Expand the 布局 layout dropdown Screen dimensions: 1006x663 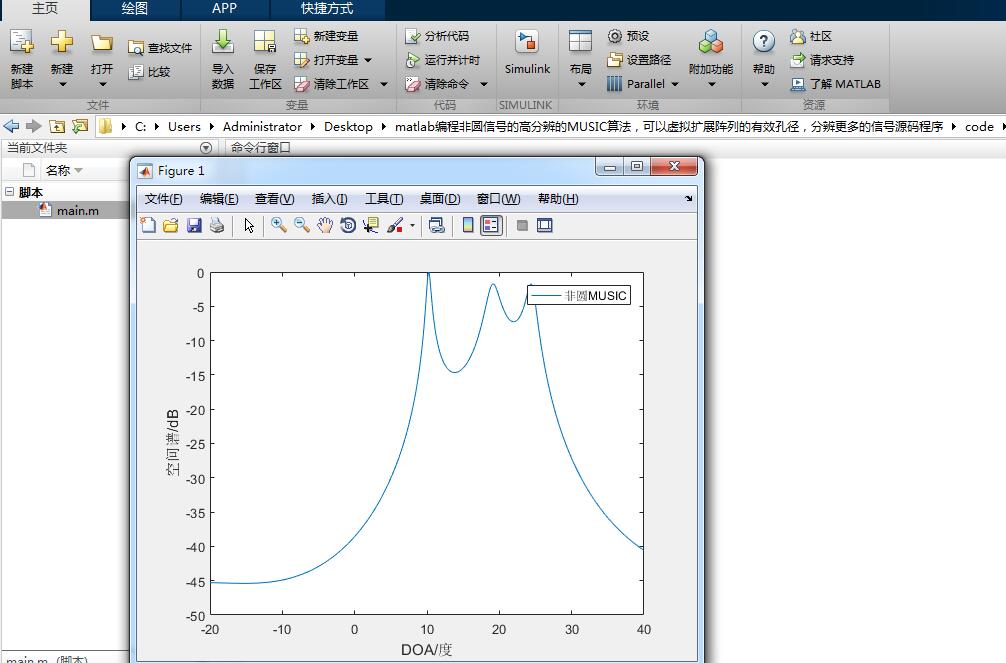click(x=581, y=84)
